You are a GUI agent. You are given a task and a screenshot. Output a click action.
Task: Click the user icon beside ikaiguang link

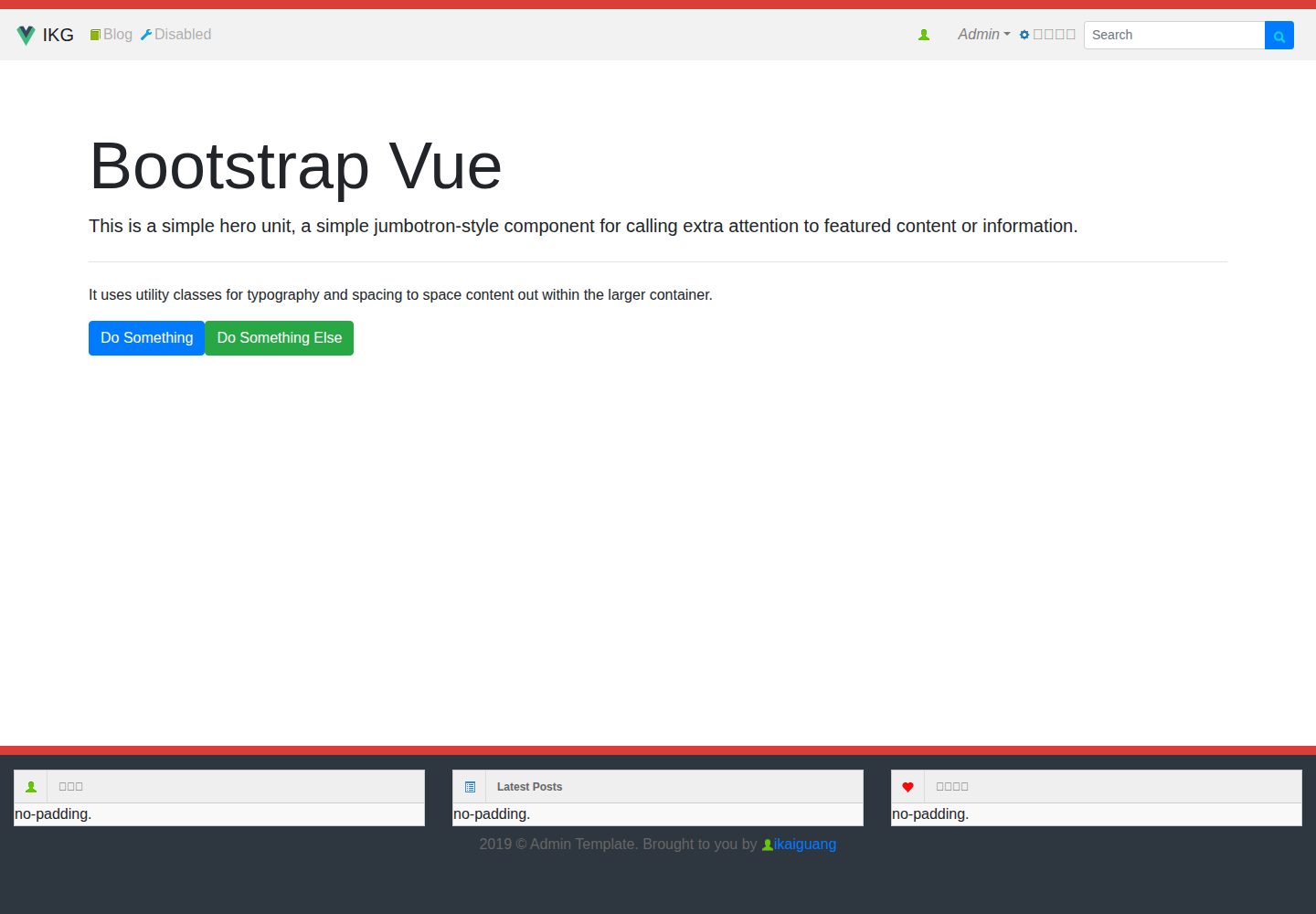768,845
